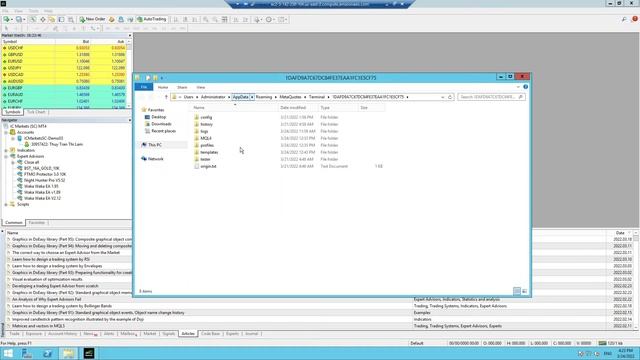Open Explorer Help question mark icon
640x360 pixels.
[525, 87]
